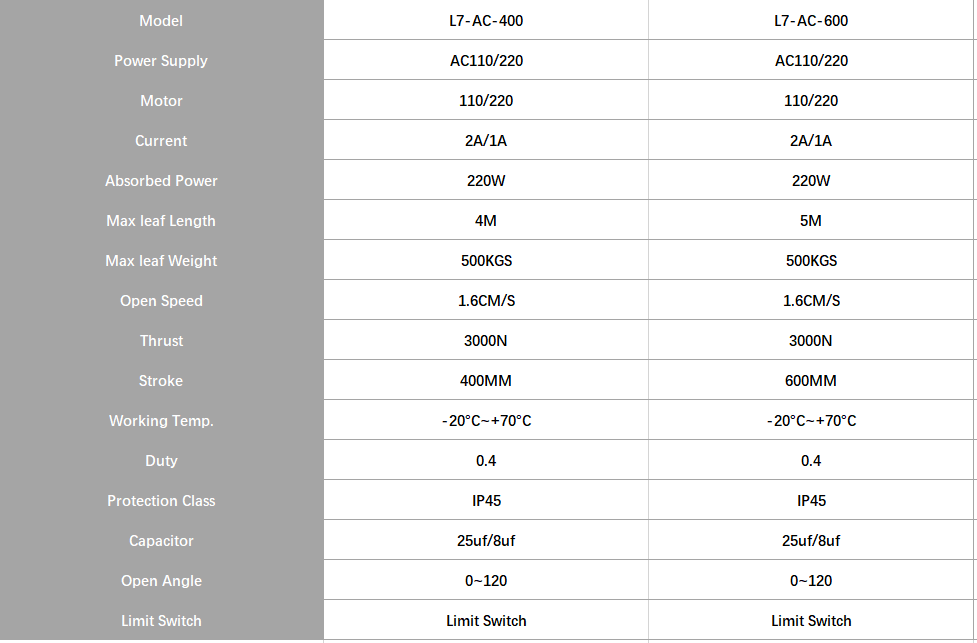
Task: Click the Protection Class label cell
Action: point(161,500)
